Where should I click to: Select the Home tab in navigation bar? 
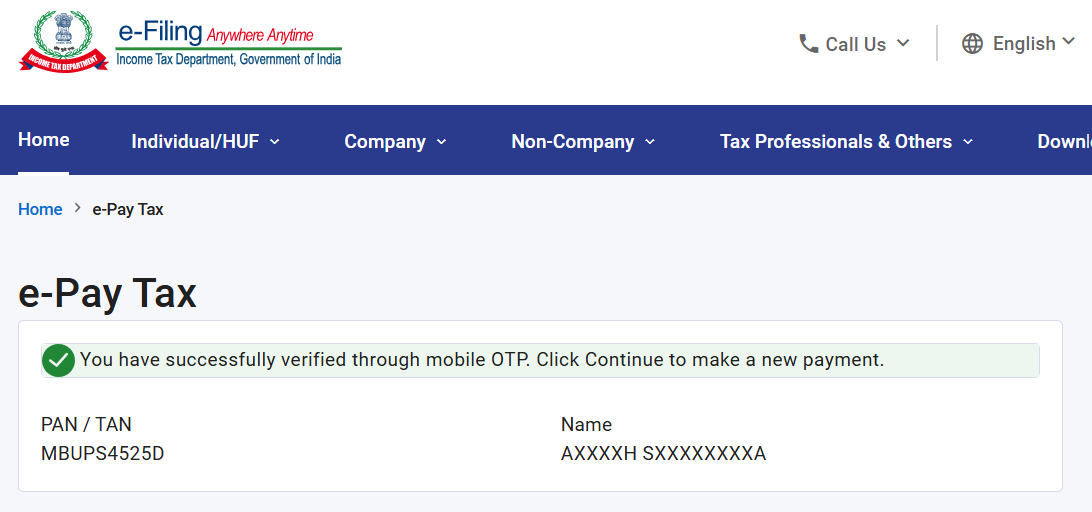[43, 140]
